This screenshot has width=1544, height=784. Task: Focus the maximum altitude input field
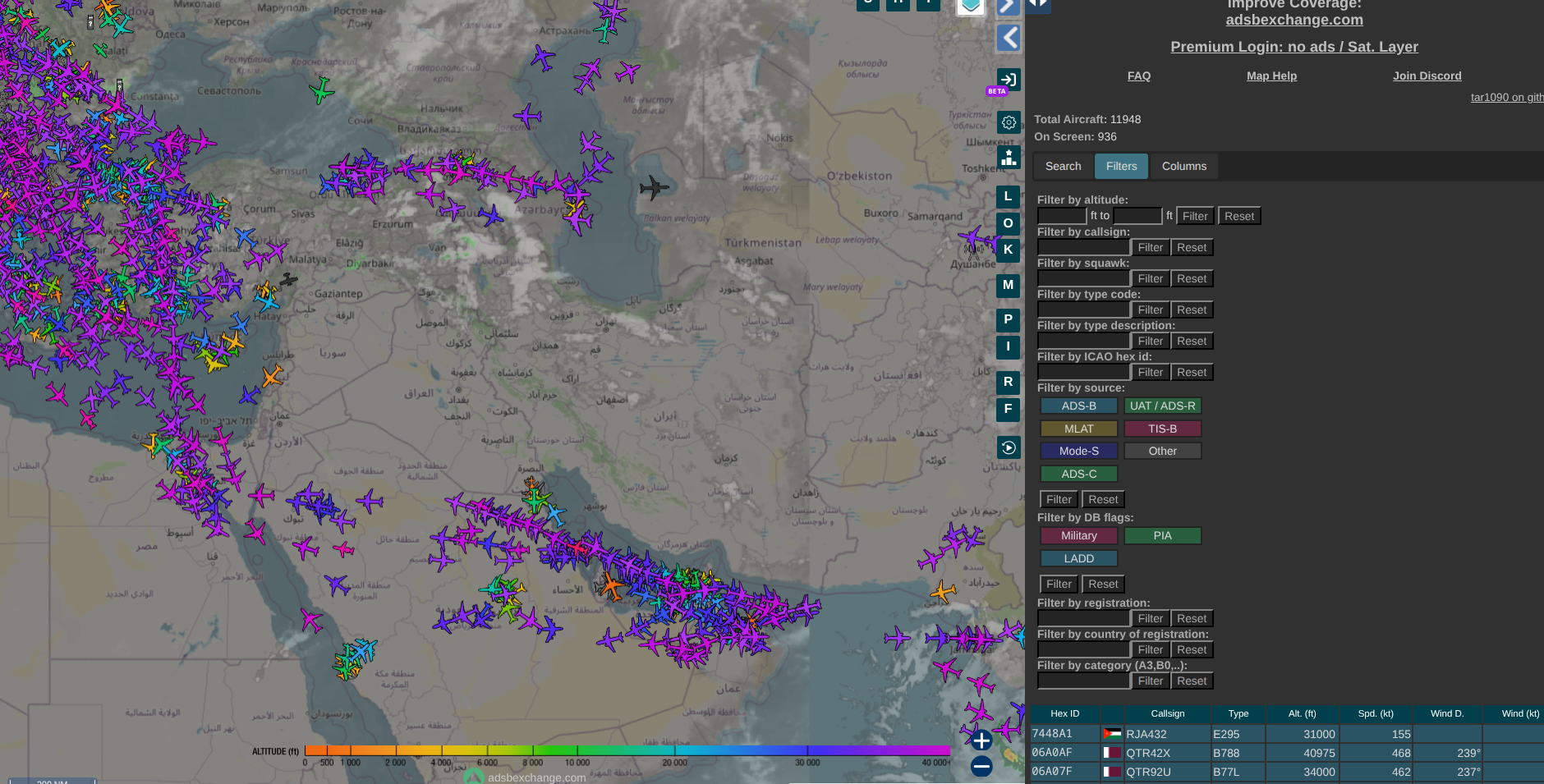pos(1137,216)
